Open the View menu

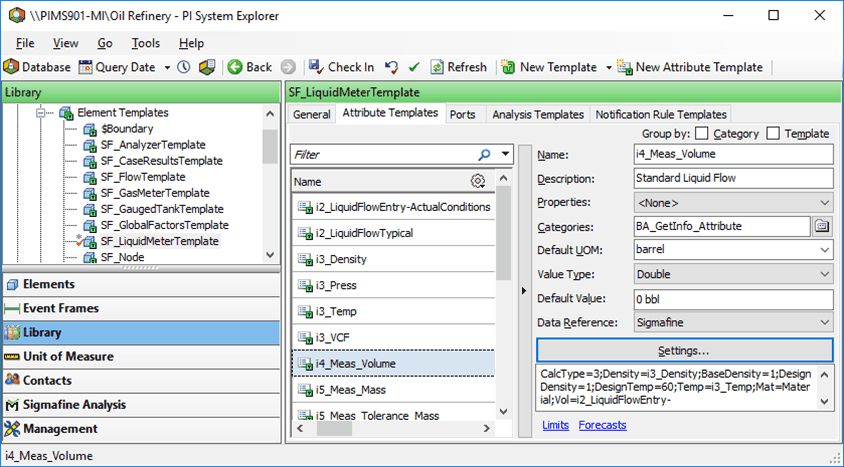(66, 43)
